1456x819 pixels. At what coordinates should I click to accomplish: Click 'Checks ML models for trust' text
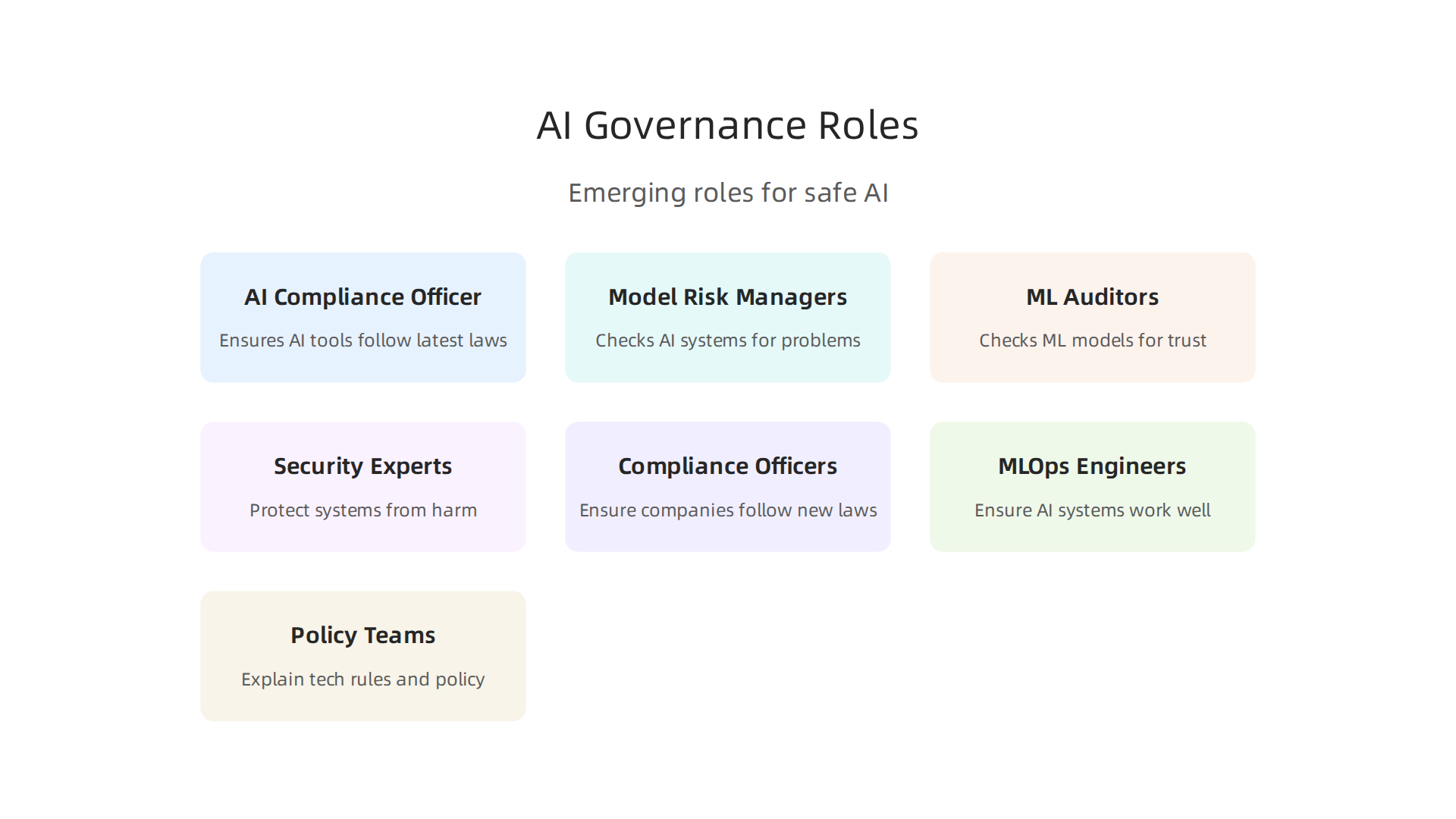(1092, 340)
